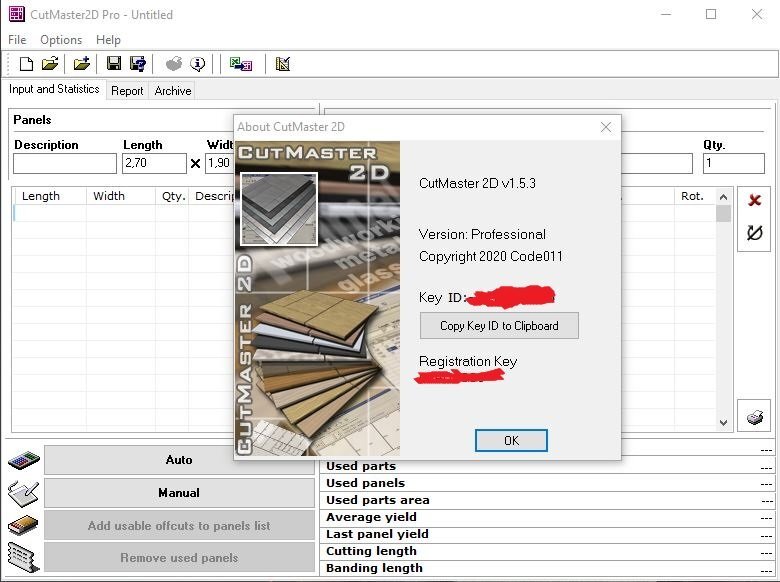Click Copy Key ID to Clipboard button
The height and width of the screenshot is (582, 780).
click(499, 325)
